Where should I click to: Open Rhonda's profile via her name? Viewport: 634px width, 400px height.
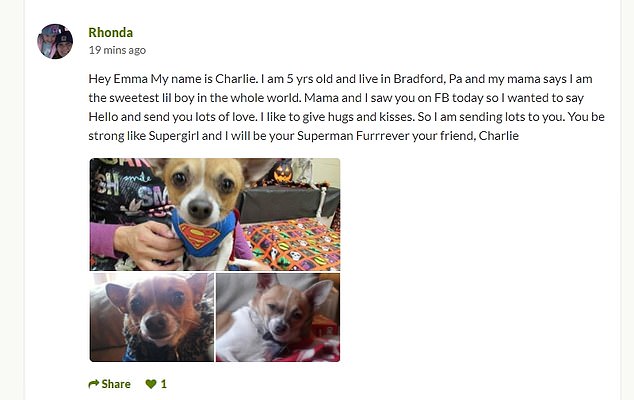[x=110, y=32]
